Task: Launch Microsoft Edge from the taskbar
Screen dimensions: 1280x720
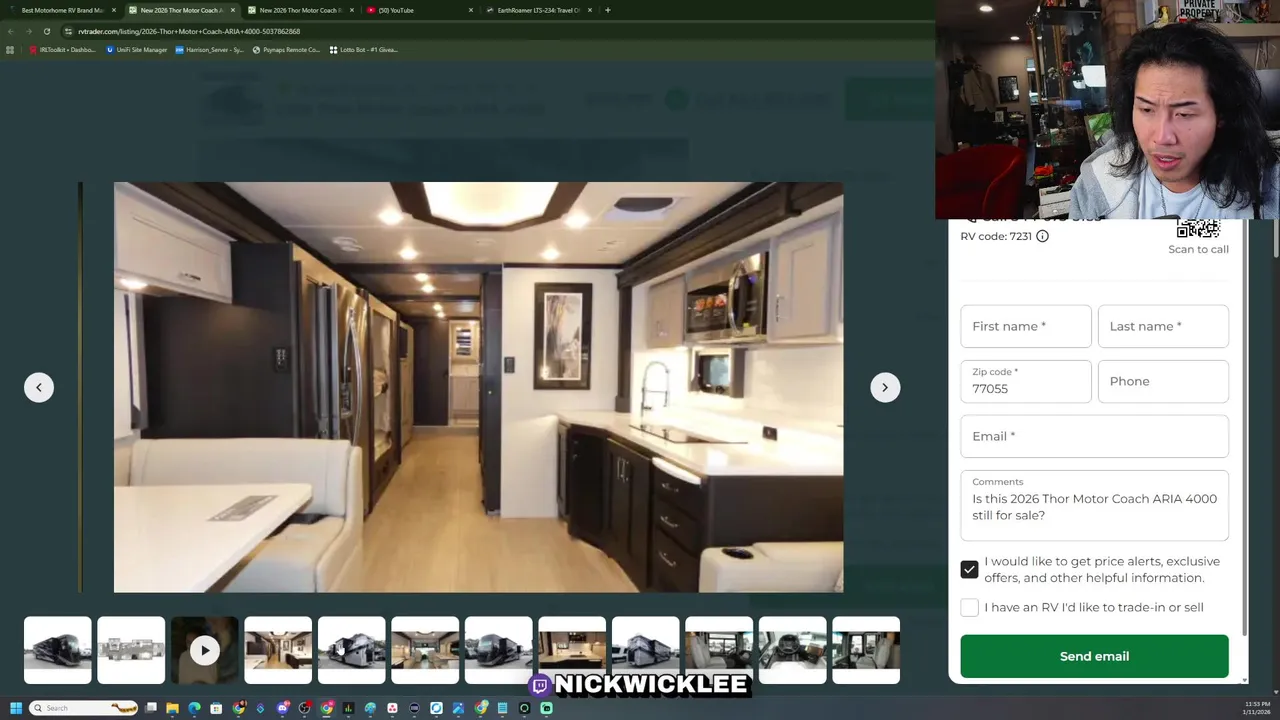Action: point(194,708)
